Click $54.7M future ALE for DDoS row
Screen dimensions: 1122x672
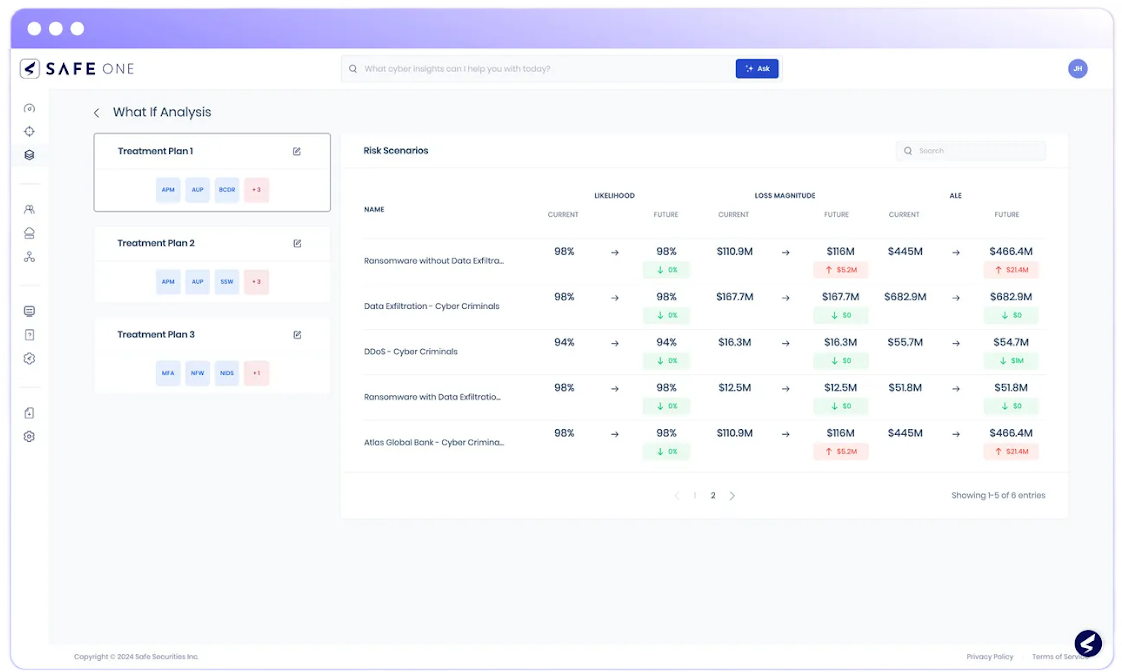click(x=1010, y=342)
